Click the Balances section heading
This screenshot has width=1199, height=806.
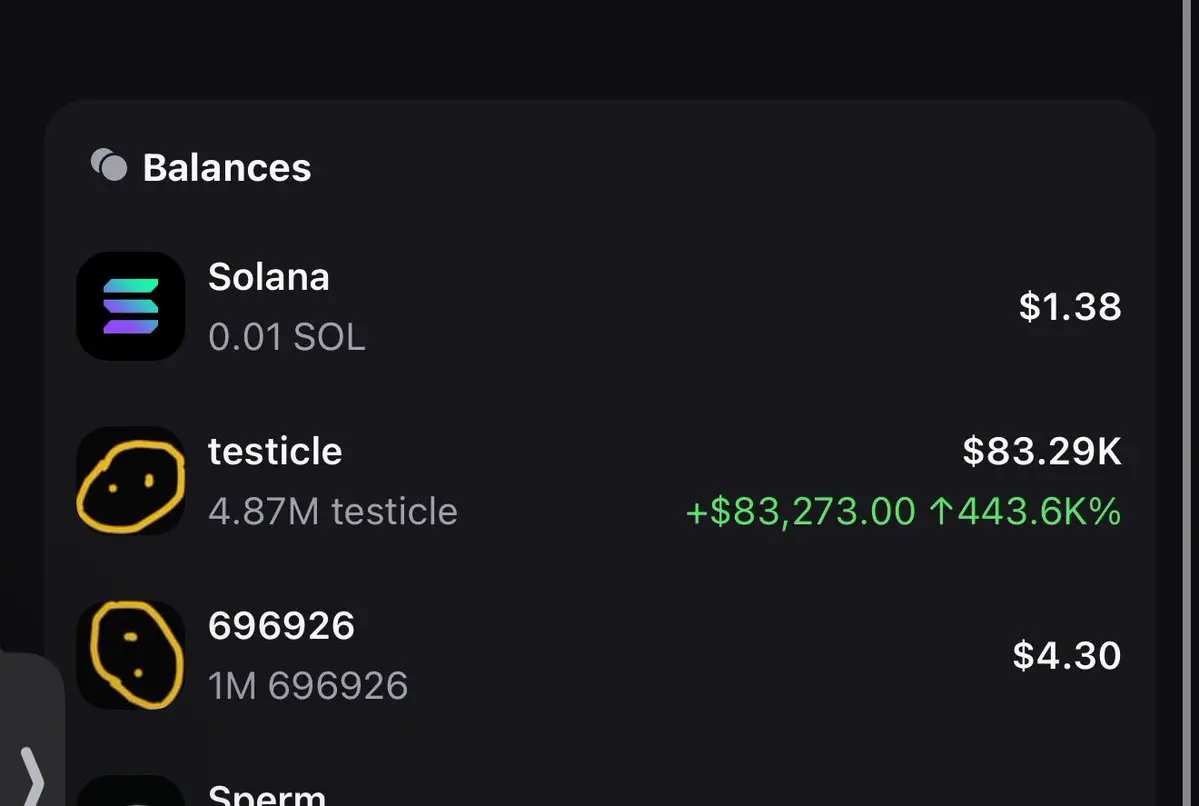(x=227, y=168)
